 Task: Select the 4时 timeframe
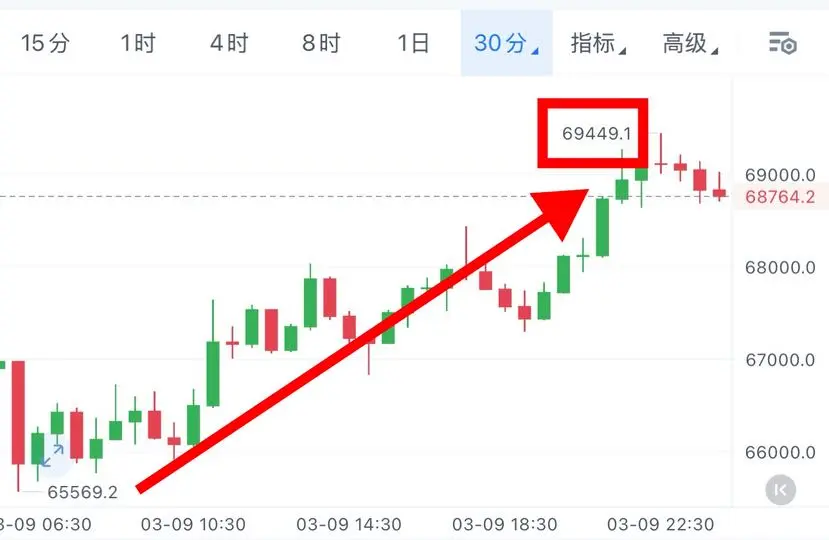(x=229, y=43)
